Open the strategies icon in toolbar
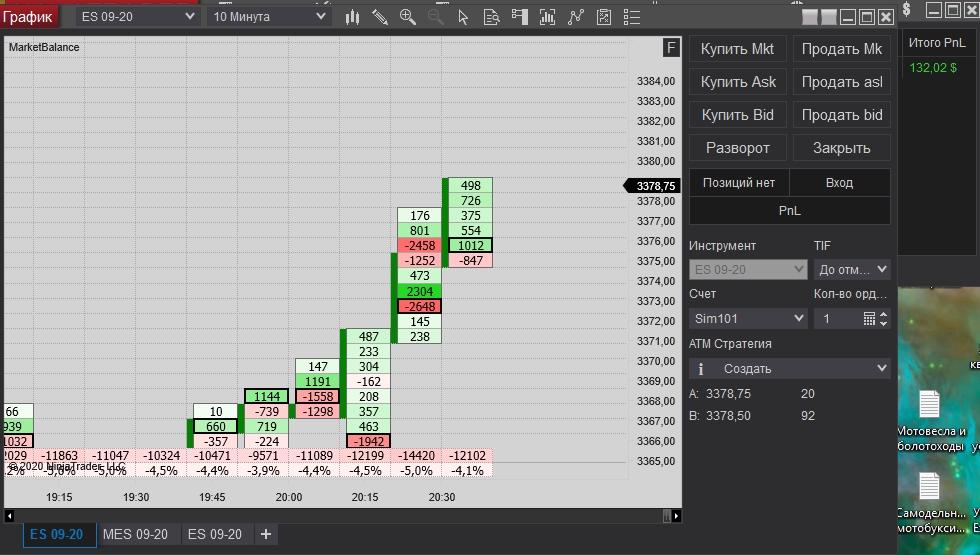The image size is (980, 555). (x=604, y=17)
